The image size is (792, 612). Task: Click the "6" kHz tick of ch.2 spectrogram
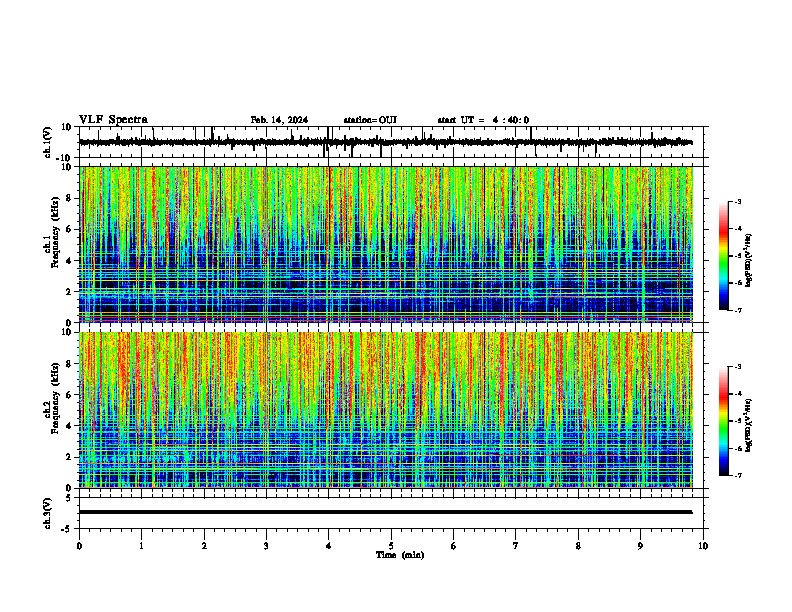click(70, 394)
